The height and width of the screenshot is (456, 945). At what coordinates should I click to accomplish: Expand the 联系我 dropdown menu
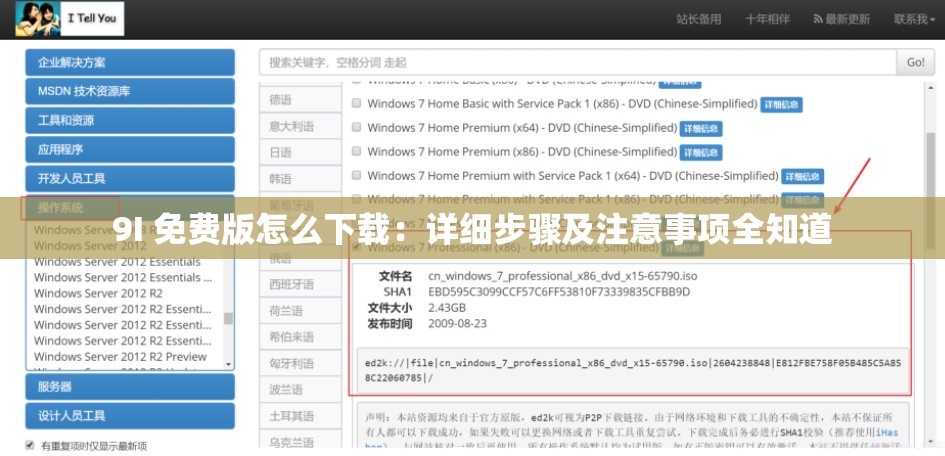[915, 19]
